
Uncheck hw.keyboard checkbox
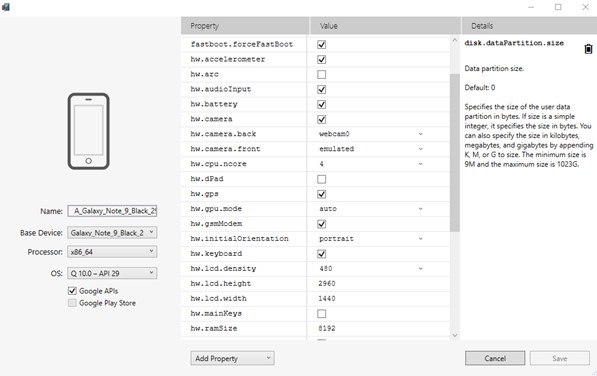[x=321, y=254]
